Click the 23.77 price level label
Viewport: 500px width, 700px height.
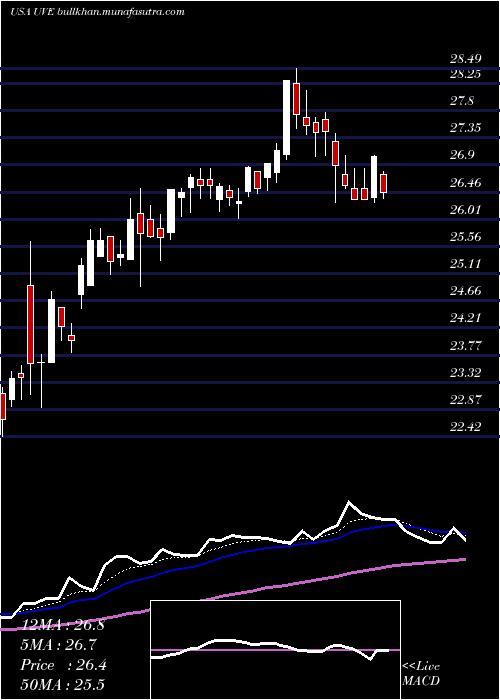(465, 346)
